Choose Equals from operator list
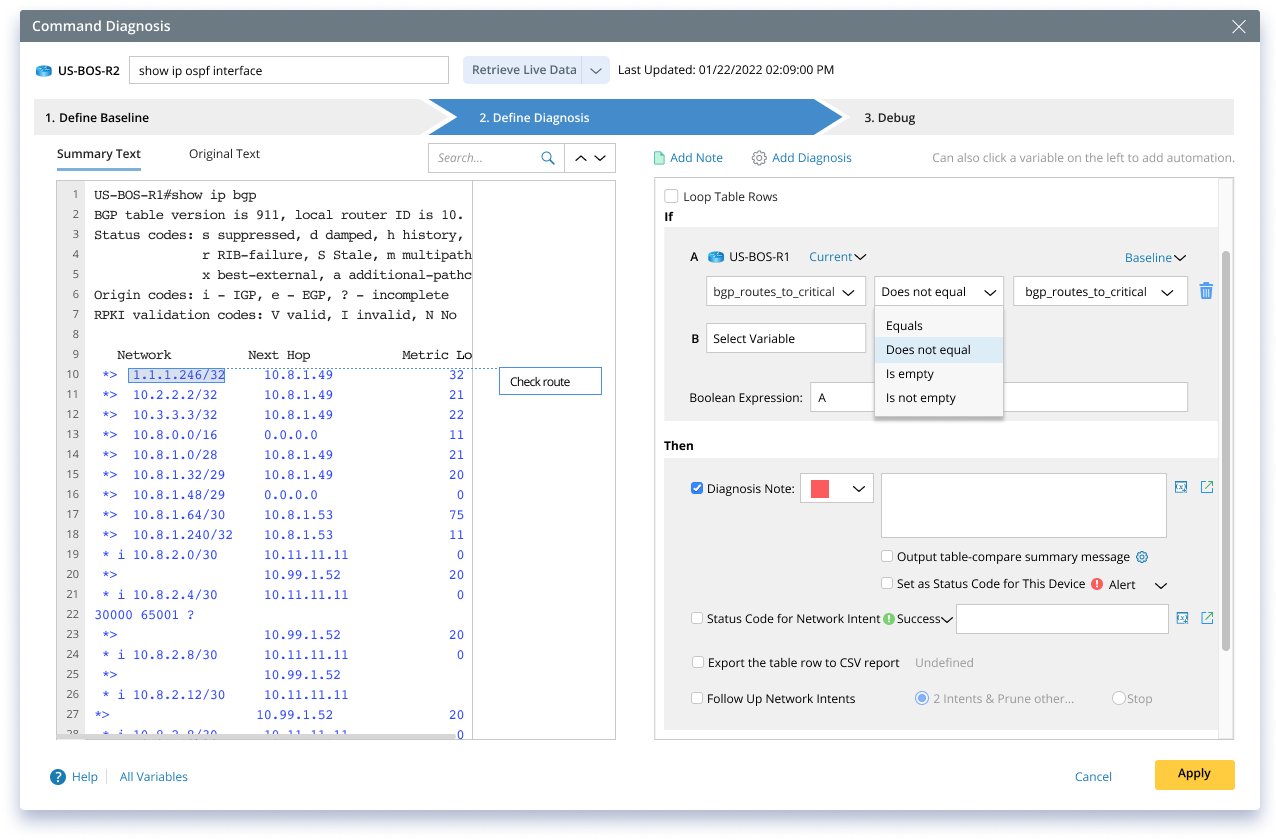 938,326
